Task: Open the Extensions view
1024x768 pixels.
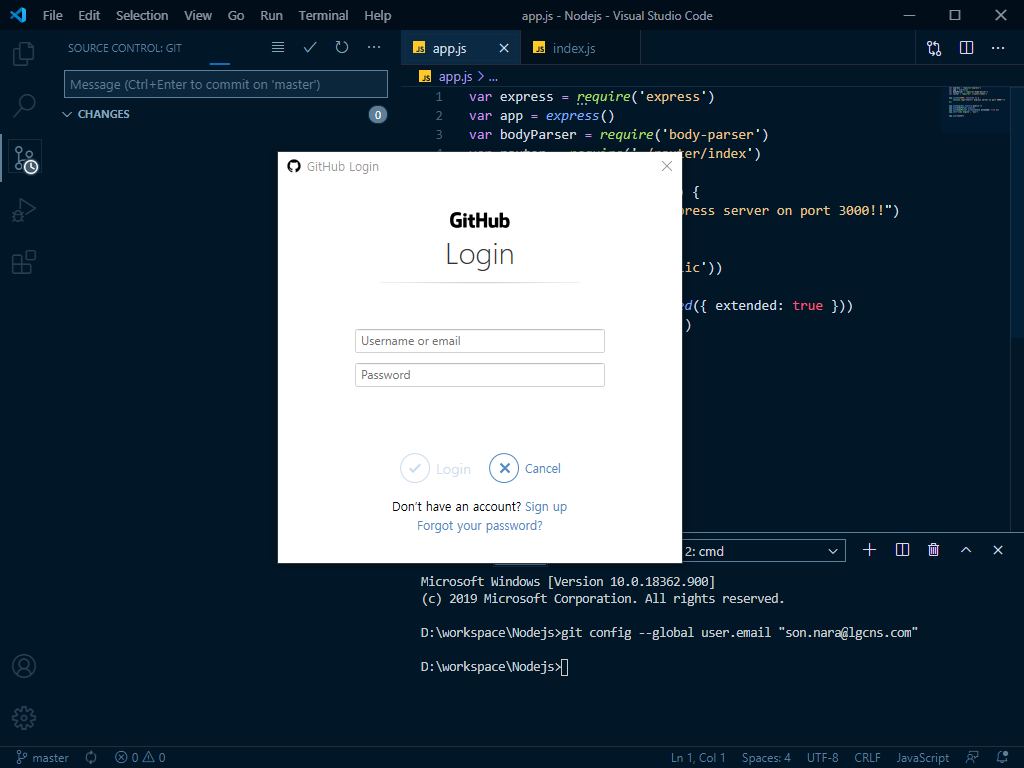Action: pos(24,262)
